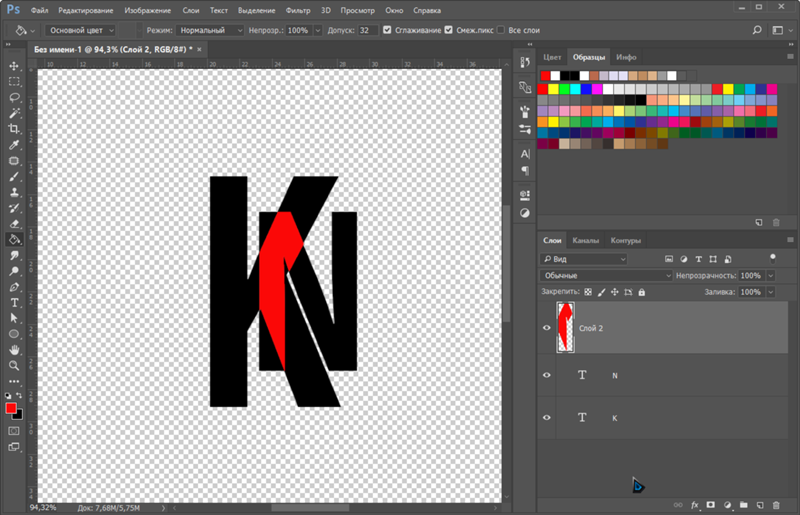Switch to the Каналы tab

586,241
